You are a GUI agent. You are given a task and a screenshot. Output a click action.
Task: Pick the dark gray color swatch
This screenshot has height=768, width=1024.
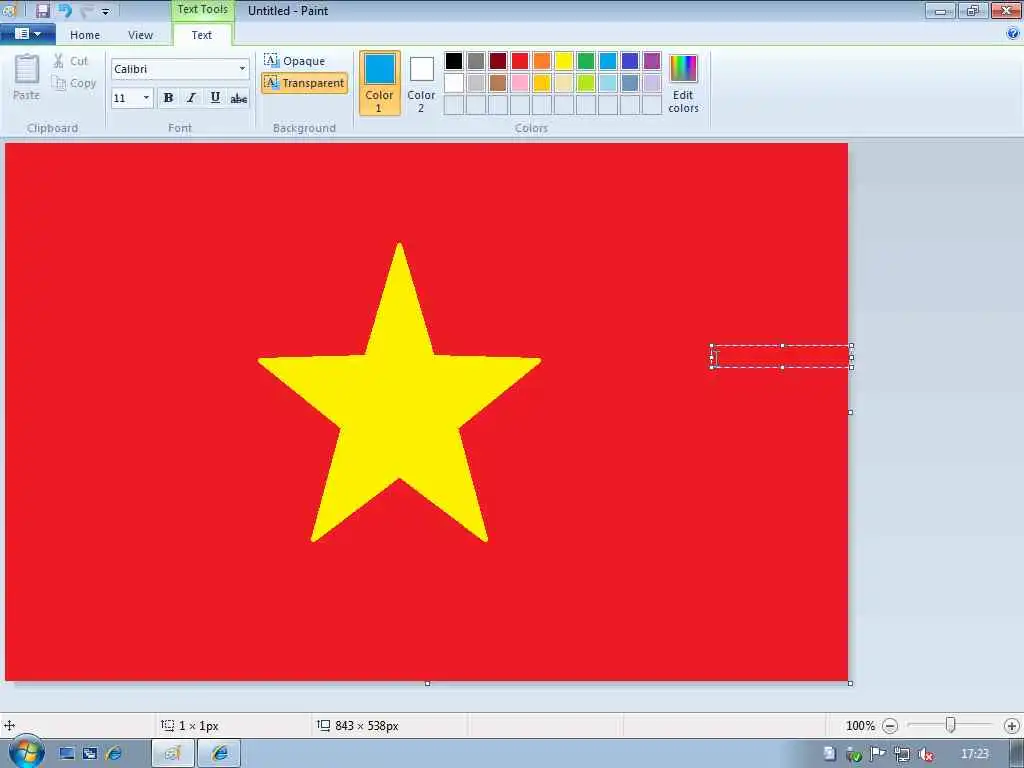(x=476, y=61)
